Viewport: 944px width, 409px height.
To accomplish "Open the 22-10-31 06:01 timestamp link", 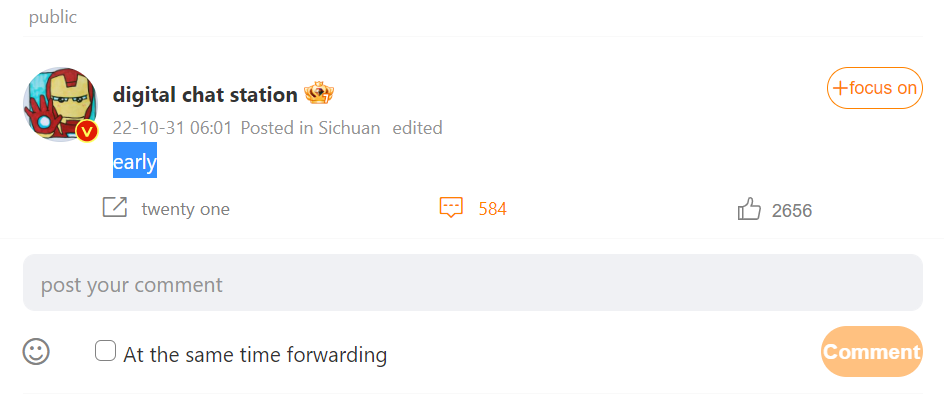I will (x=172, y=128).
